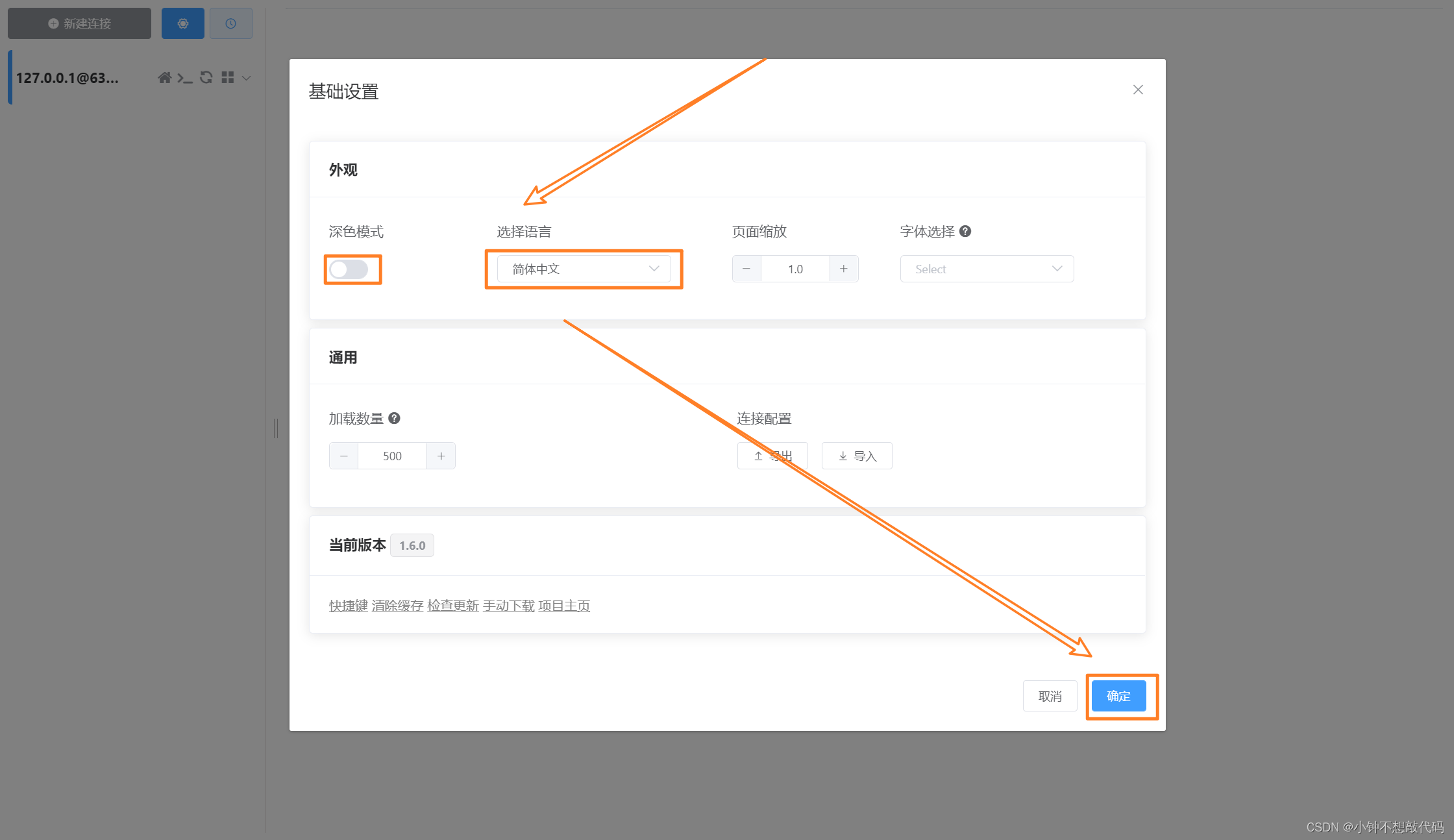
Task: Increase 页面缩放 zoom with the plus button
Action: tap(843, 269)
